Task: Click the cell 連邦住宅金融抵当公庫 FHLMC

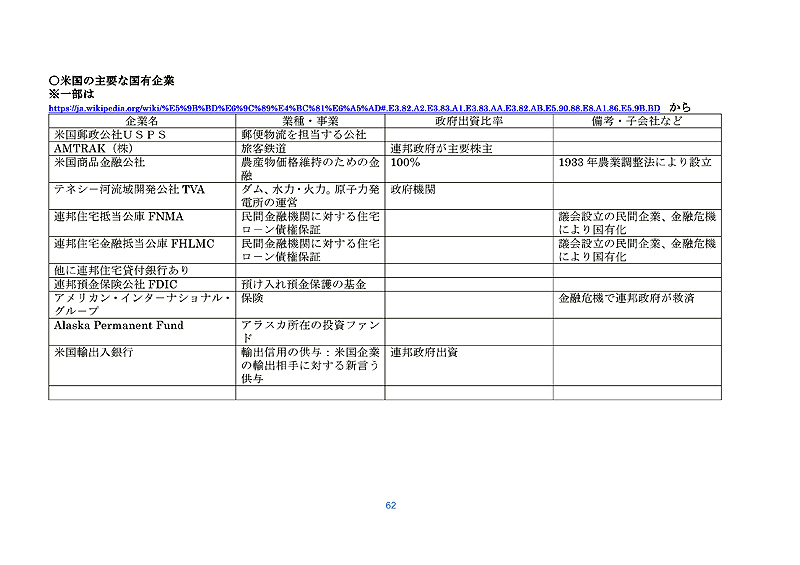Action: coord(142,250)
